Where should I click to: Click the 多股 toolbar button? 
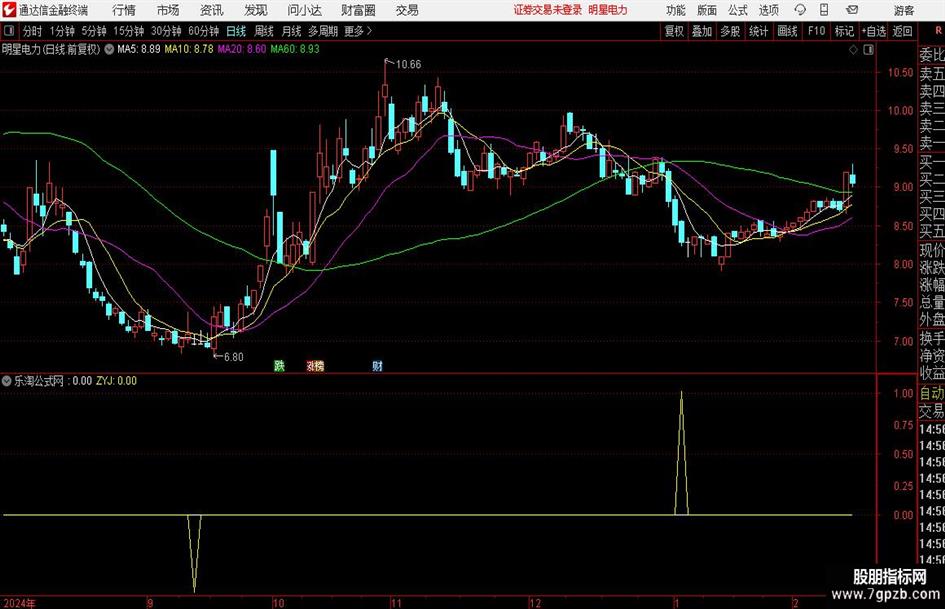tap(730, 31)
